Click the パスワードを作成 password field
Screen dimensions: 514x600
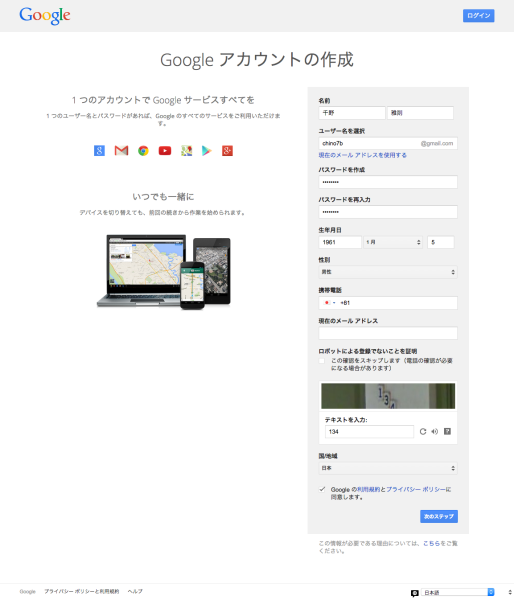(x=388, y=182)
